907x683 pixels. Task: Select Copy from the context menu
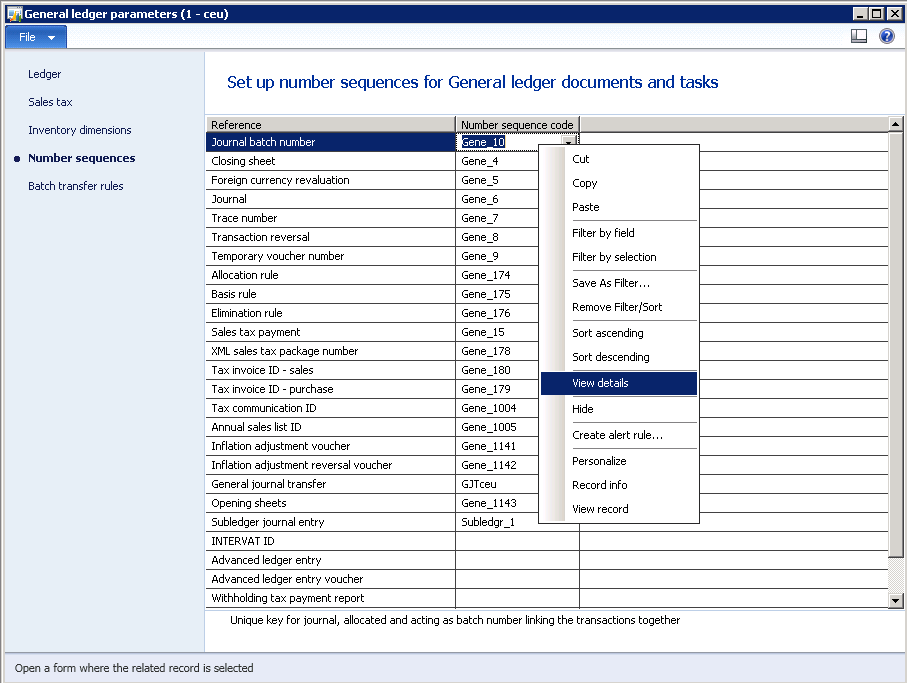[584, 183]
